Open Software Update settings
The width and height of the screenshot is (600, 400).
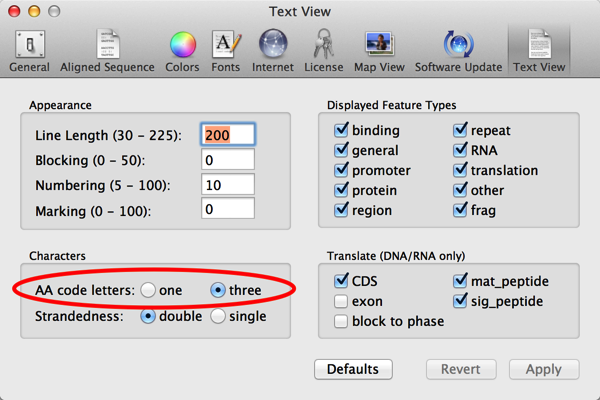point(458,51)
